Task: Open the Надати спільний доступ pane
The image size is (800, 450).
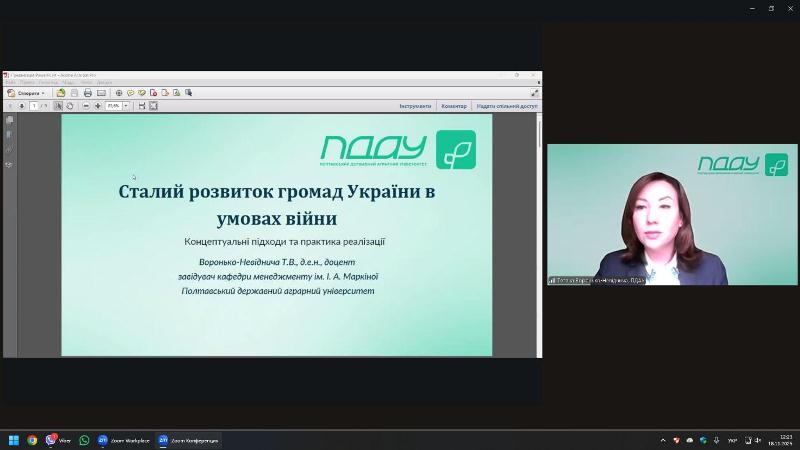Action: 507,106
